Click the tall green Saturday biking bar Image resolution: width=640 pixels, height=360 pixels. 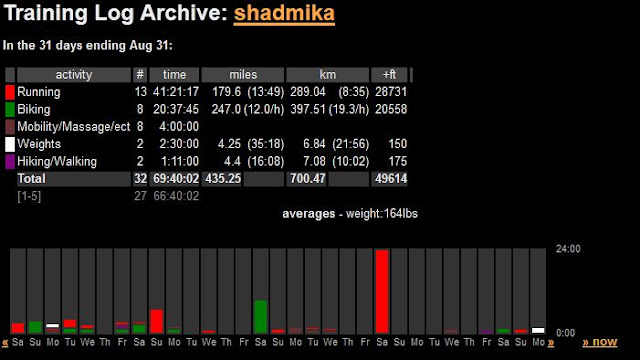pos(260,317)
